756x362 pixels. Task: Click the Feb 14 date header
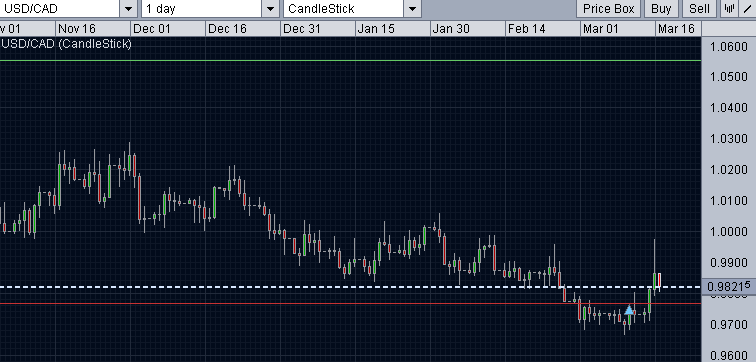526,29
